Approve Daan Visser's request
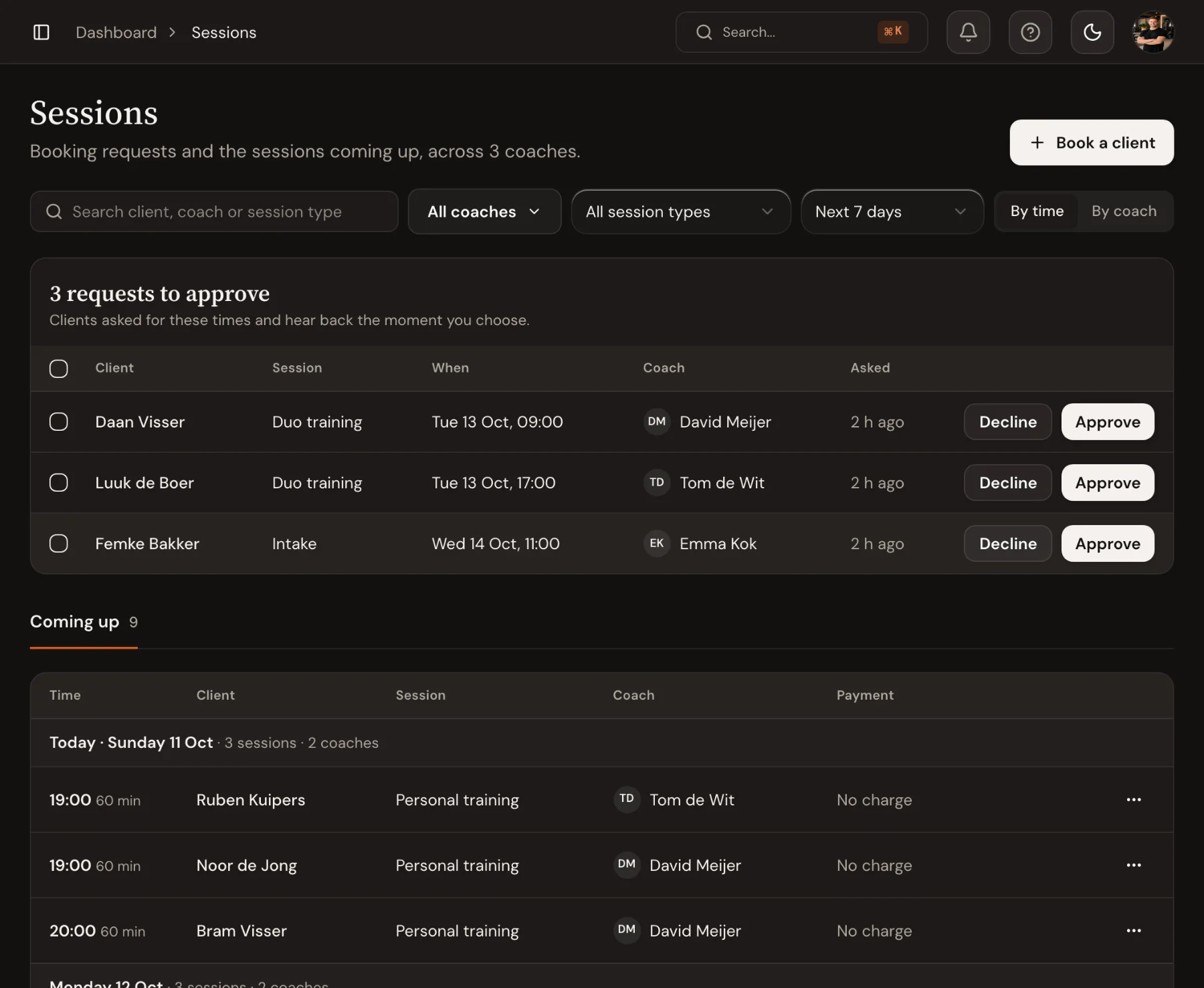 1108,421
